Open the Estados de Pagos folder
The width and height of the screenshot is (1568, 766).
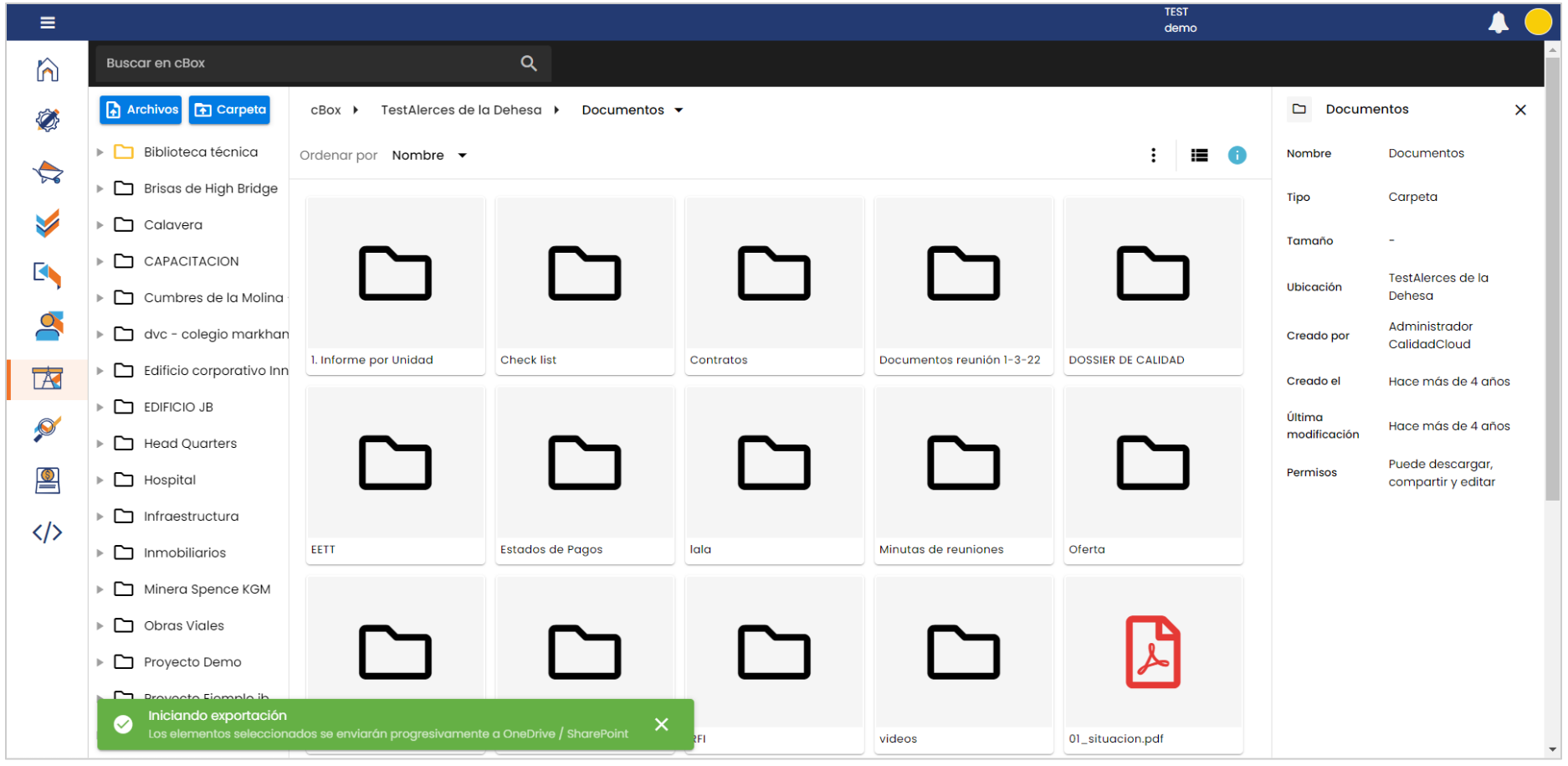[x=584, y=475]
